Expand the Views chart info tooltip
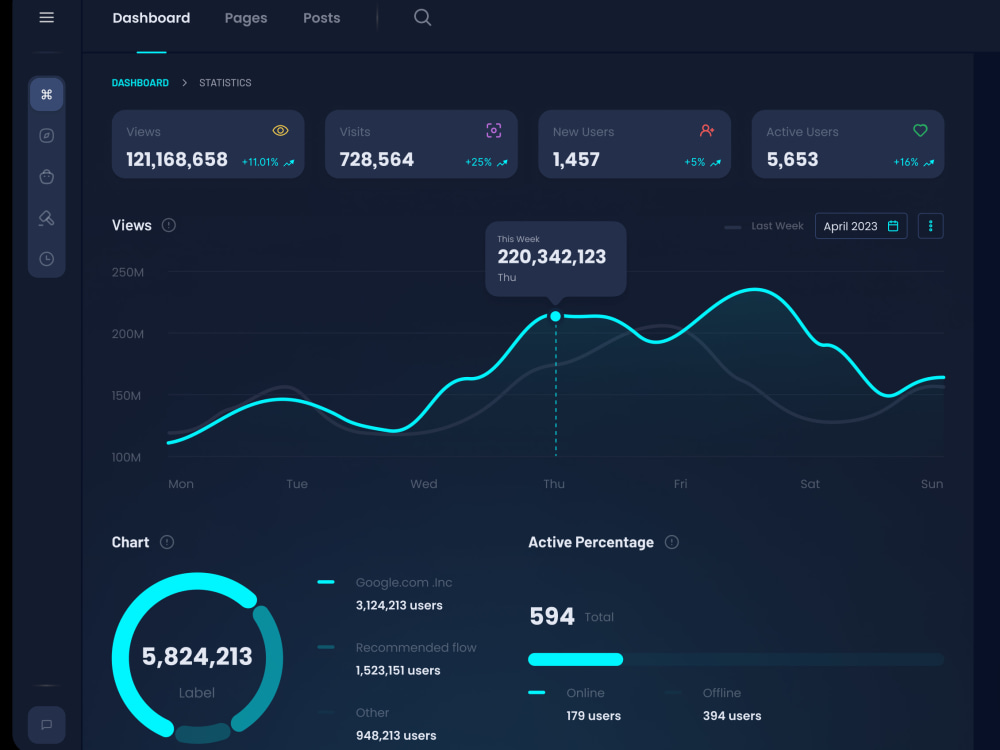Screen dimensions: 1000x750 point(166,225)
